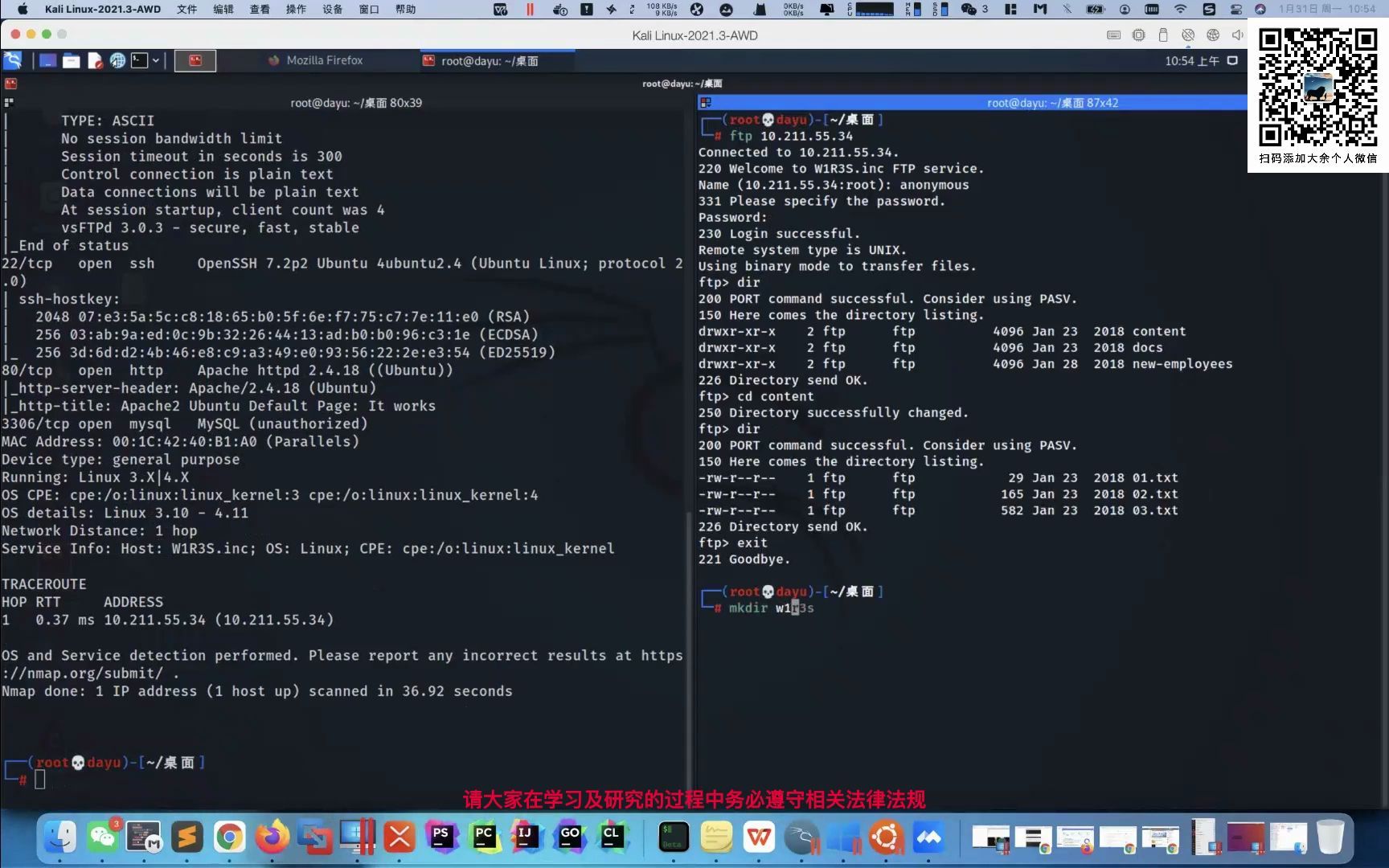Open IntelliJ IDEA in the Dock
Viewport: 1389px width, 868px height.
click(x=526, y=837)
